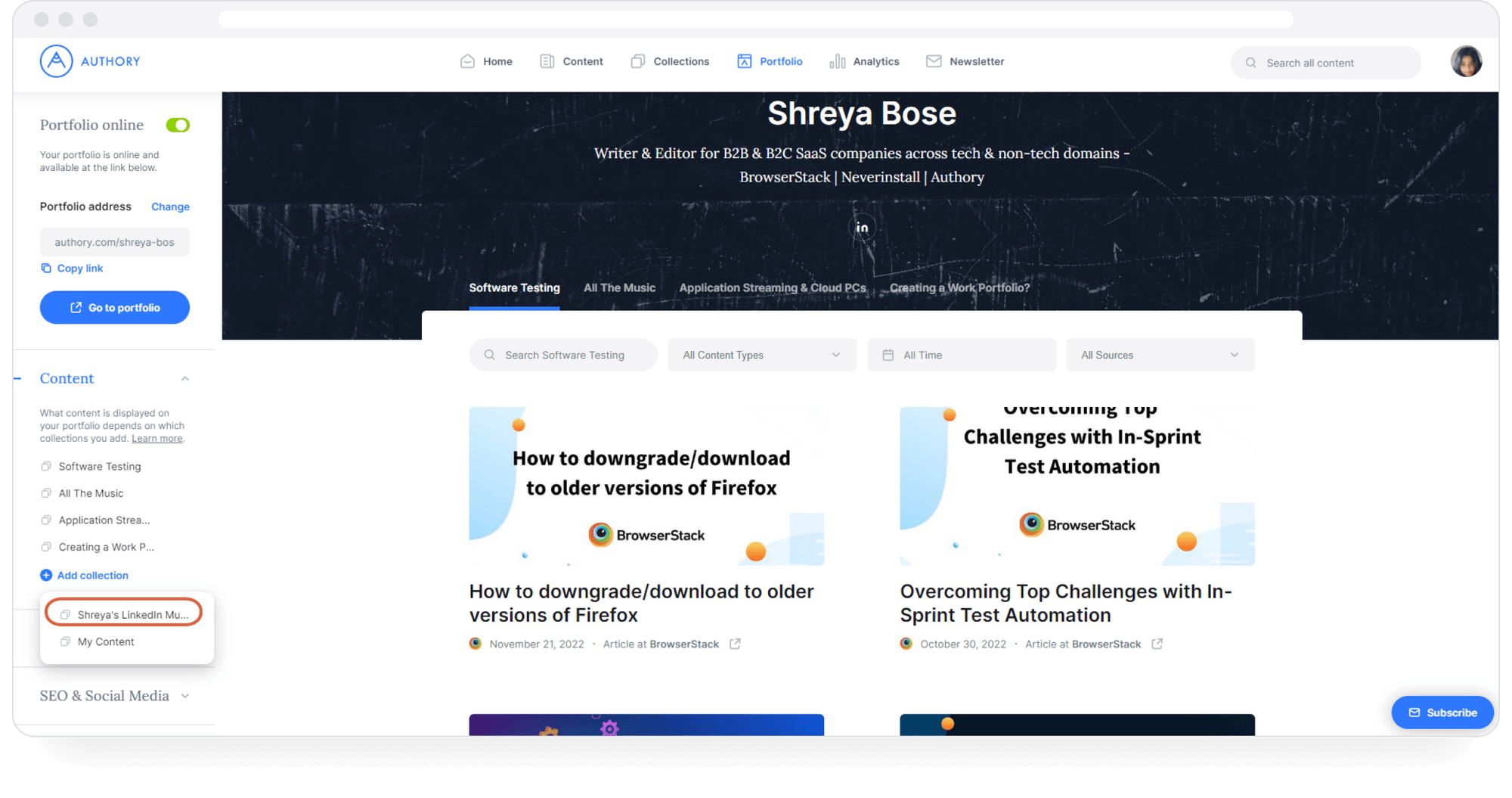Viewport: 1512px width, 798px height.
Task: Open external link icon for Firefox article
Action: (x=735, y=644)
